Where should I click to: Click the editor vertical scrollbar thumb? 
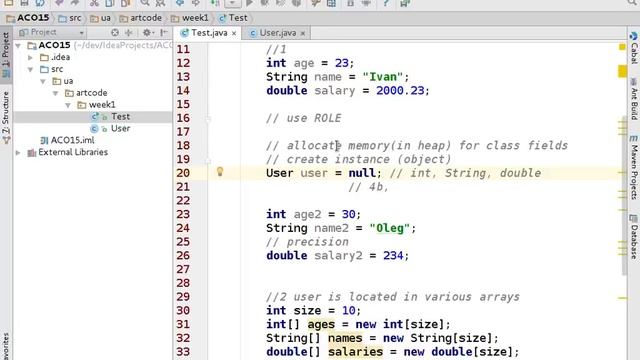[x=623, y=196]
